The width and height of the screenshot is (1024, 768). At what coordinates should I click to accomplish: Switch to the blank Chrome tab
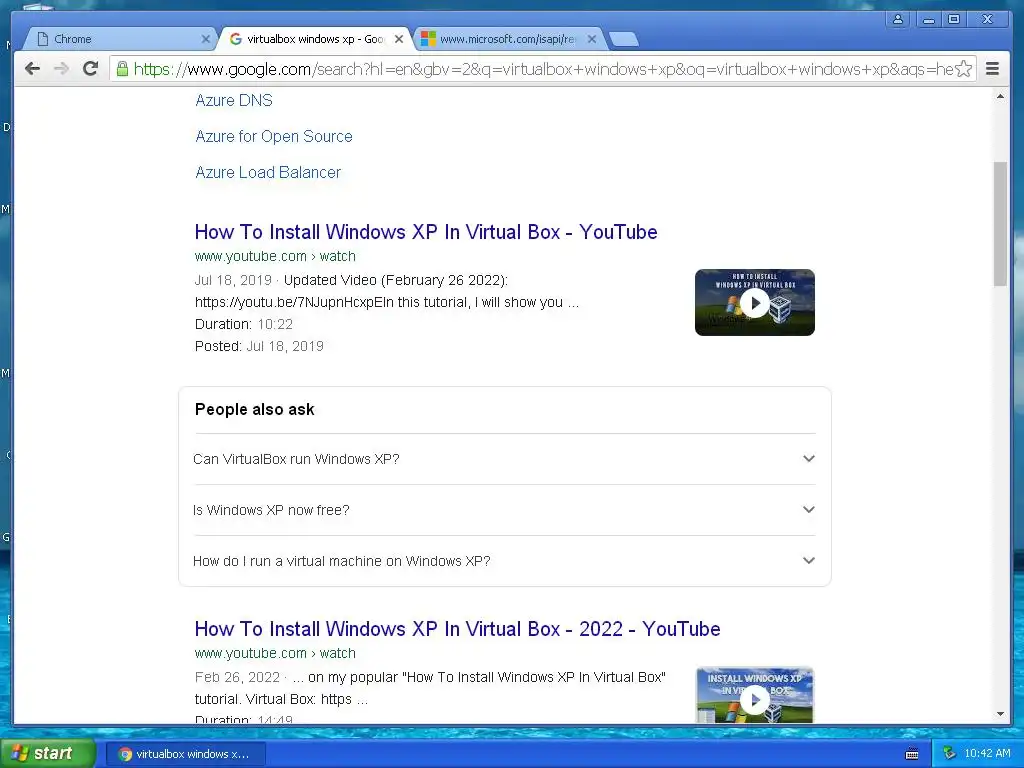coord(118,39)
